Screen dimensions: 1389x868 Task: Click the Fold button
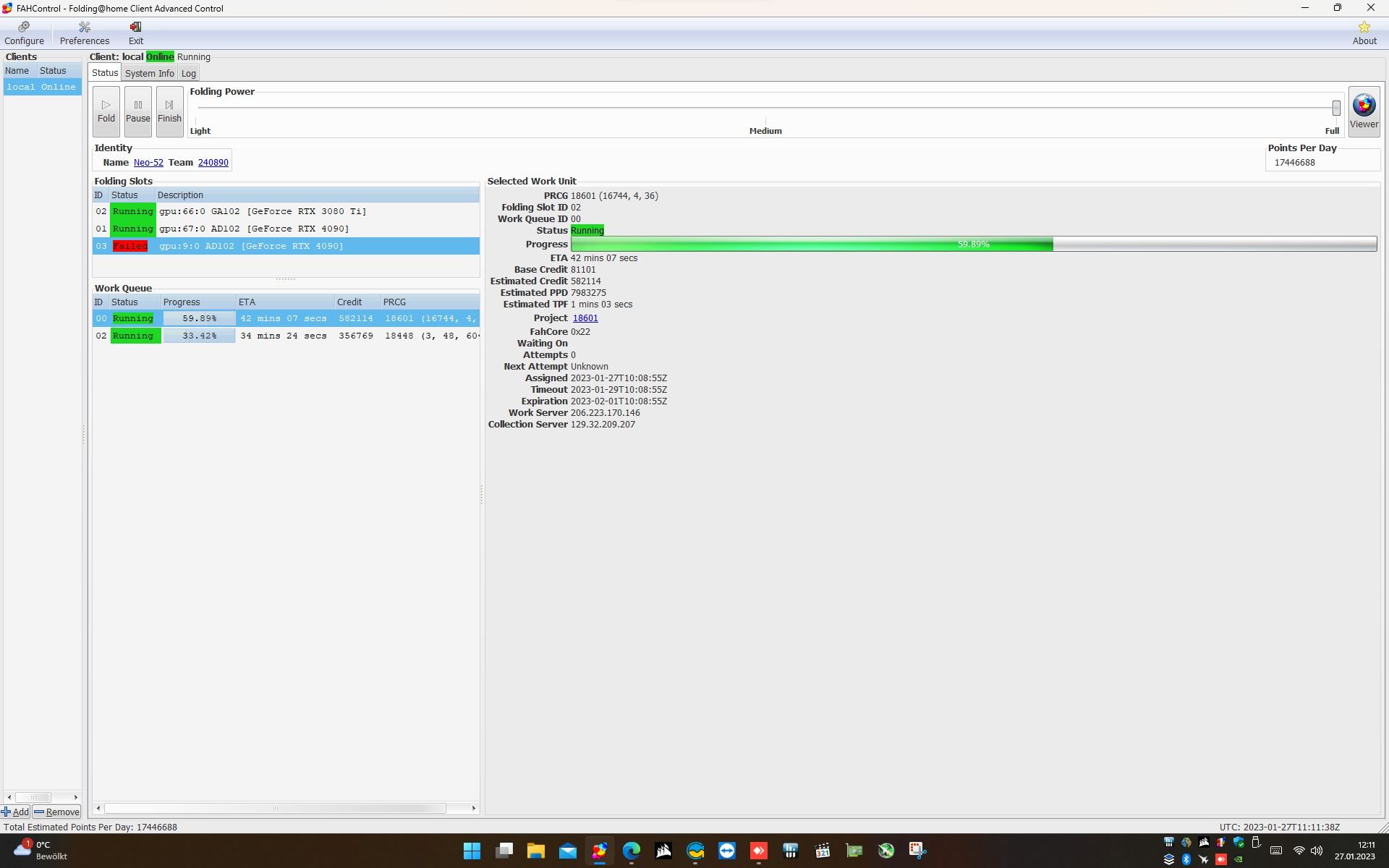pos(106,111)
